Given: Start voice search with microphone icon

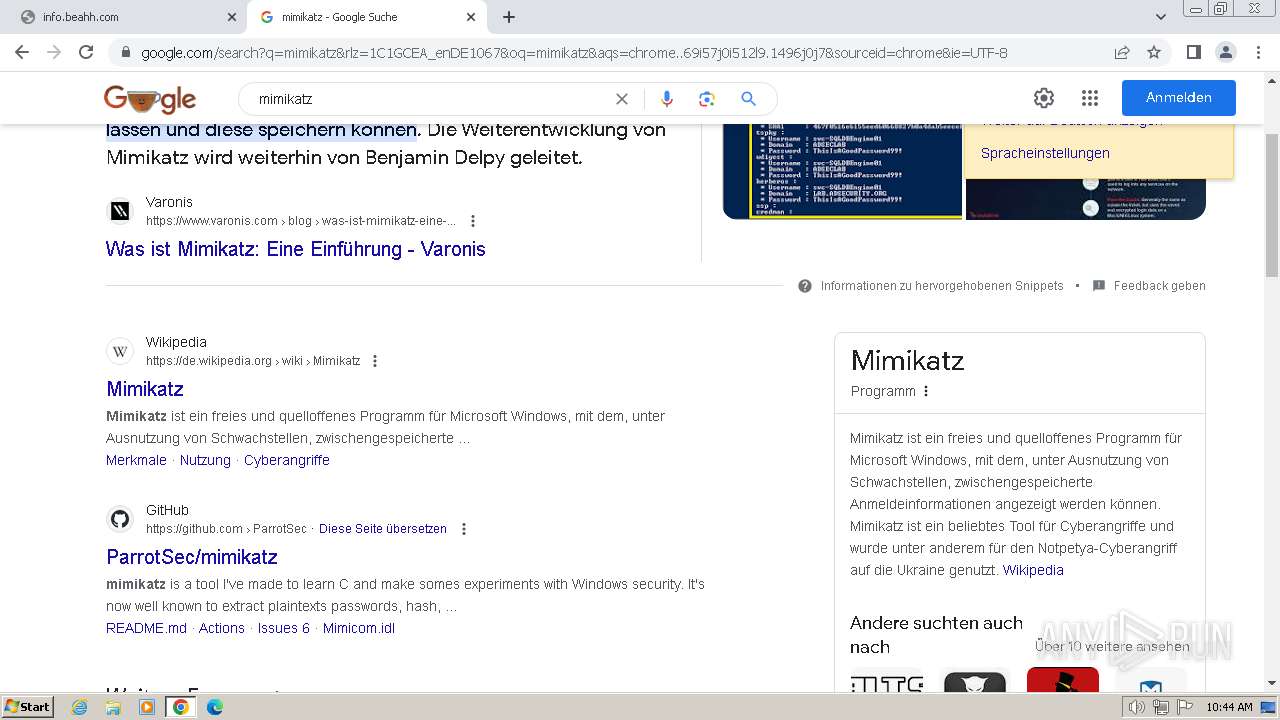Looking at the screenshot, I should point(667,99).
